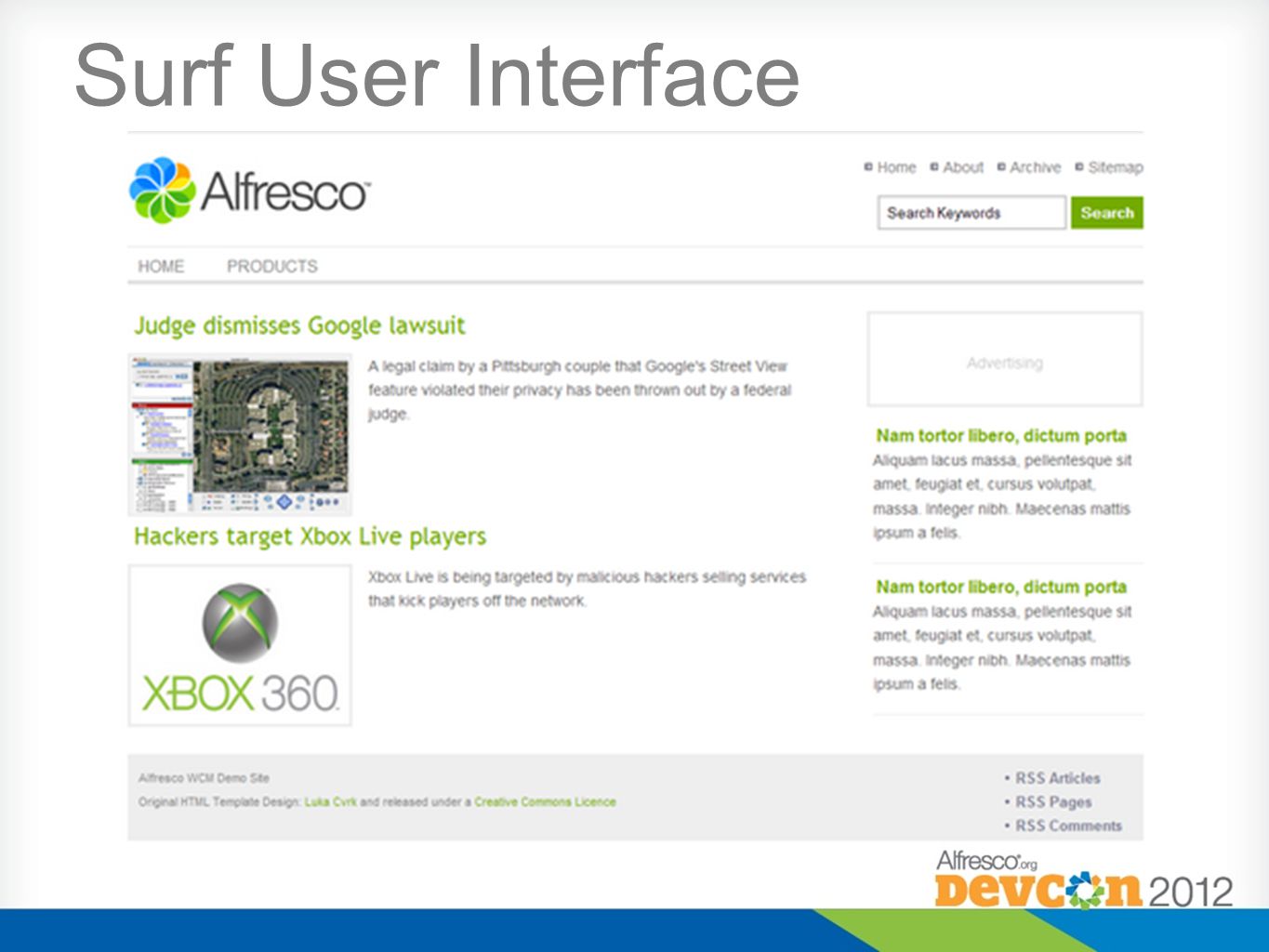Open the Luka Cvrk designer link
Viewport: 1269px width, 952px height.
(x=331, y=801)
